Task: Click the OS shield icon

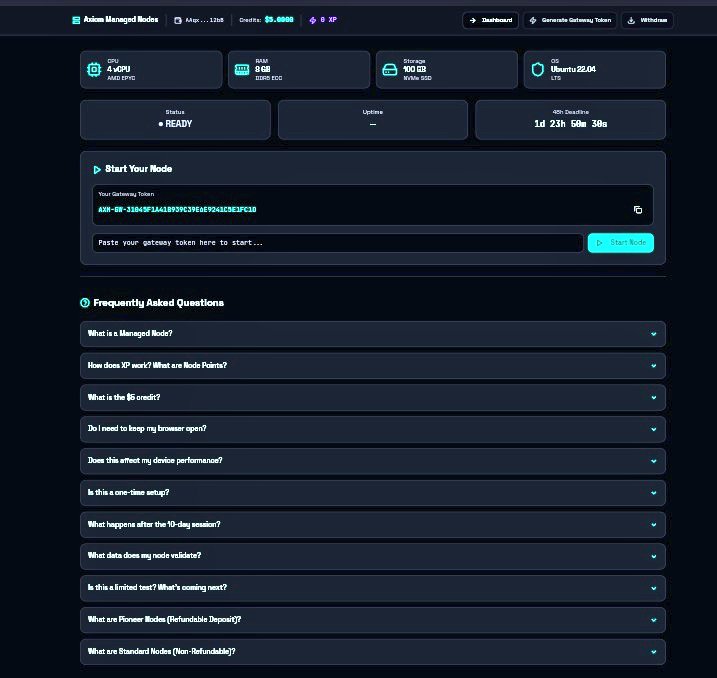Action: pos(538,69)
